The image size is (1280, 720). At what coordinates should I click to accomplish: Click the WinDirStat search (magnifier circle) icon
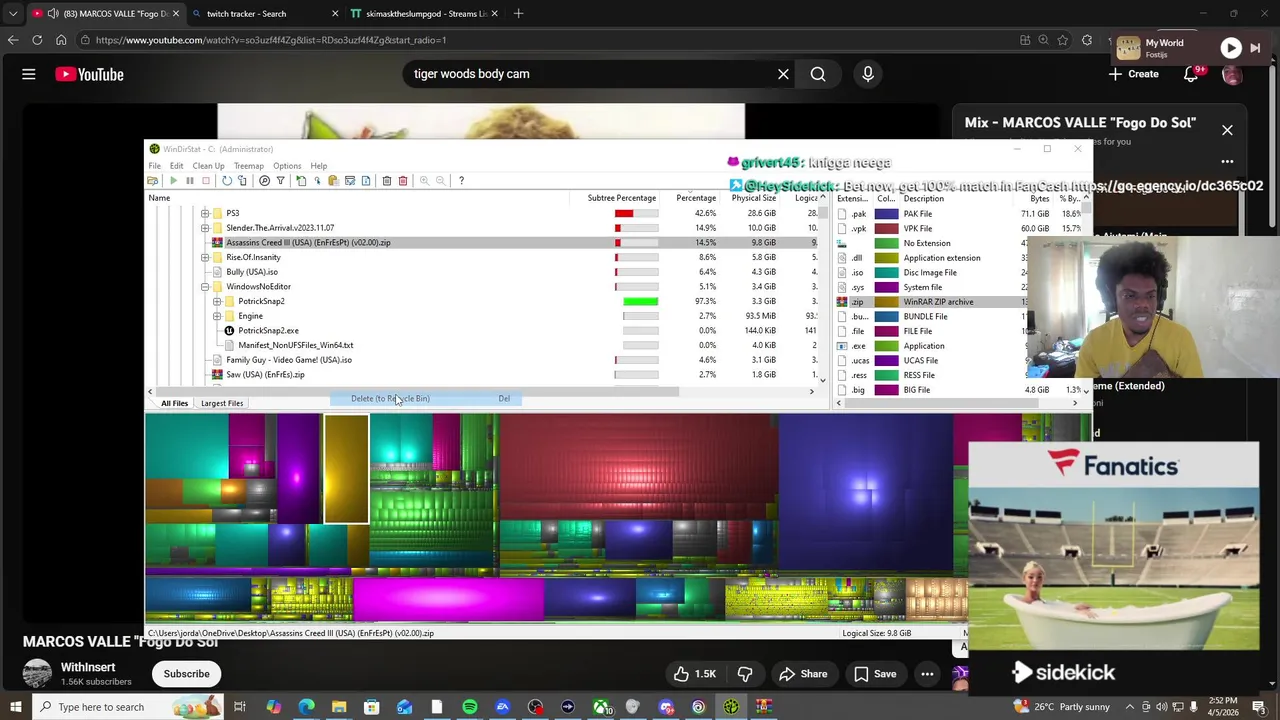tap(264, 181)
